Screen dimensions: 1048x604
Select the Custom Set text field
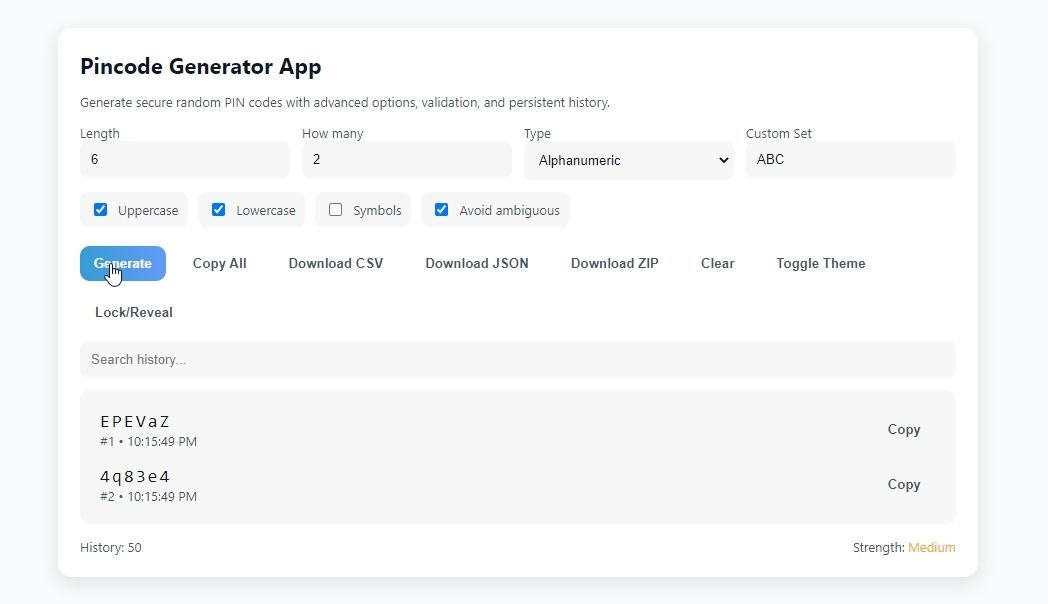[850, 160]
